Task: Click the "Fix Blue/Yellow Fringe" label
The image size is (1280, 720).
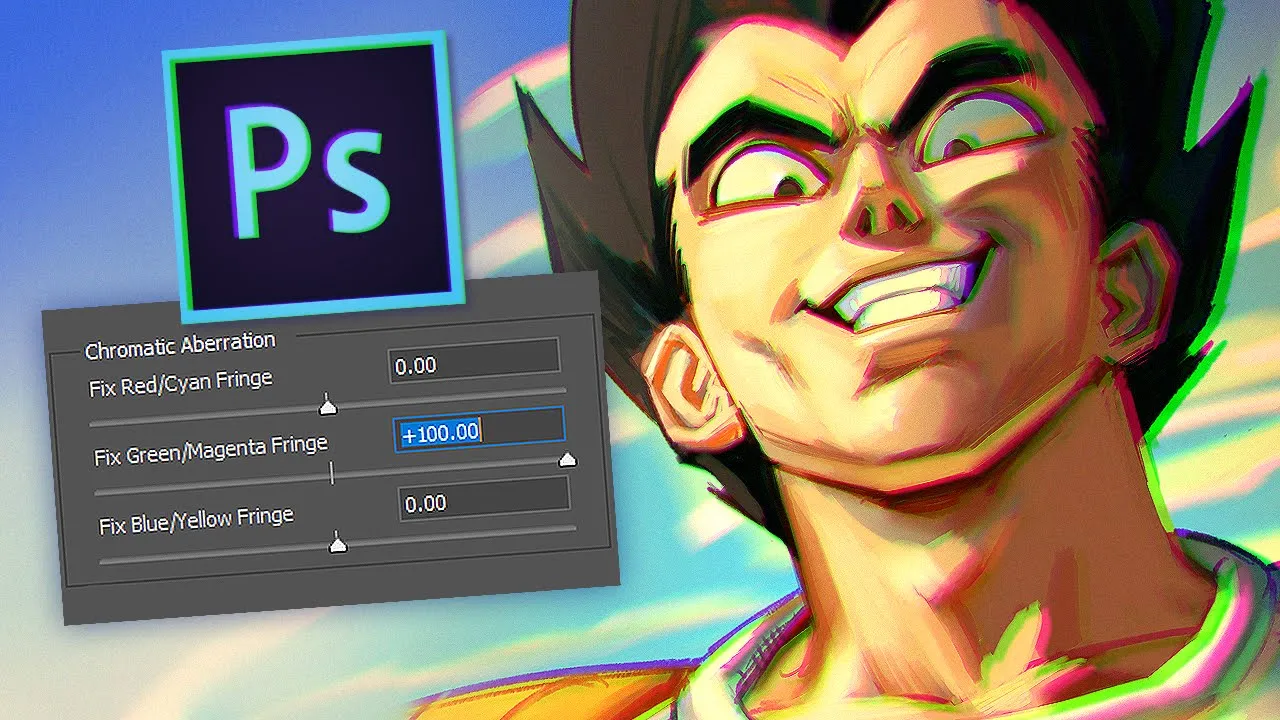Action: coord(197,520)
